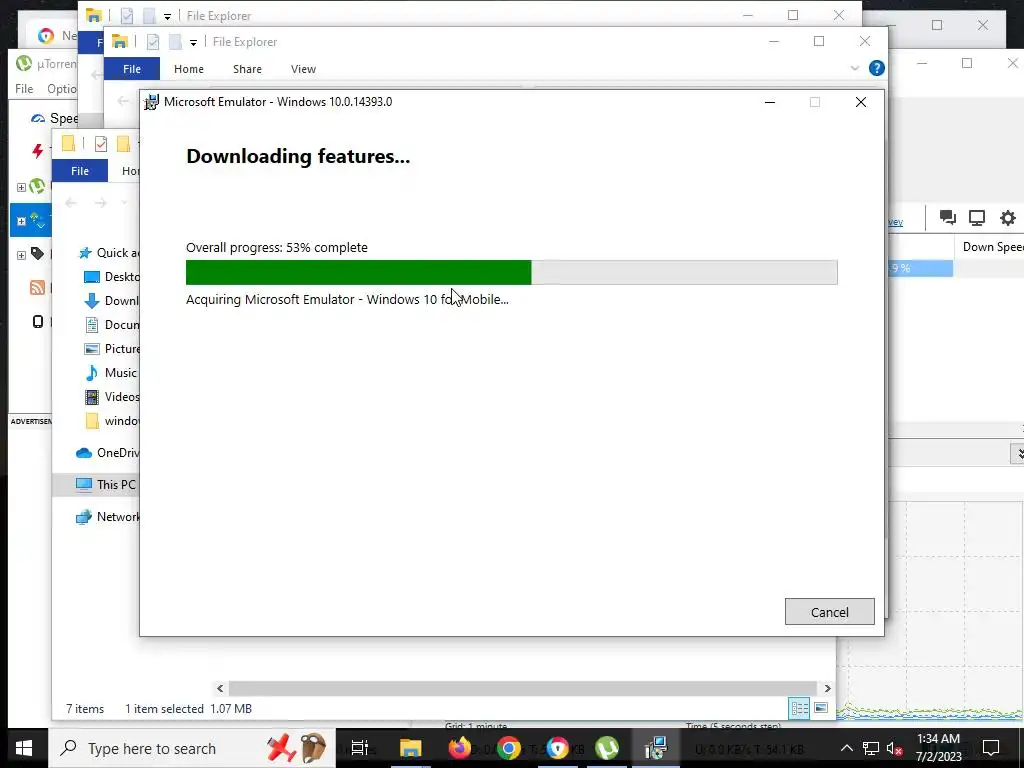The width and height of the screenshot is (1024, 768).
Task: Click the File tab in front-left File Explorer
Action: (x=80, y=170)
